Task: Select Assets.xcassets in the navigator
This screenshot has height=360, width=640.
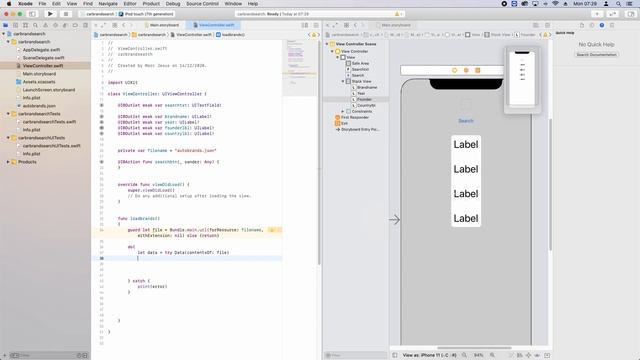Action: [x=38, y=82]
